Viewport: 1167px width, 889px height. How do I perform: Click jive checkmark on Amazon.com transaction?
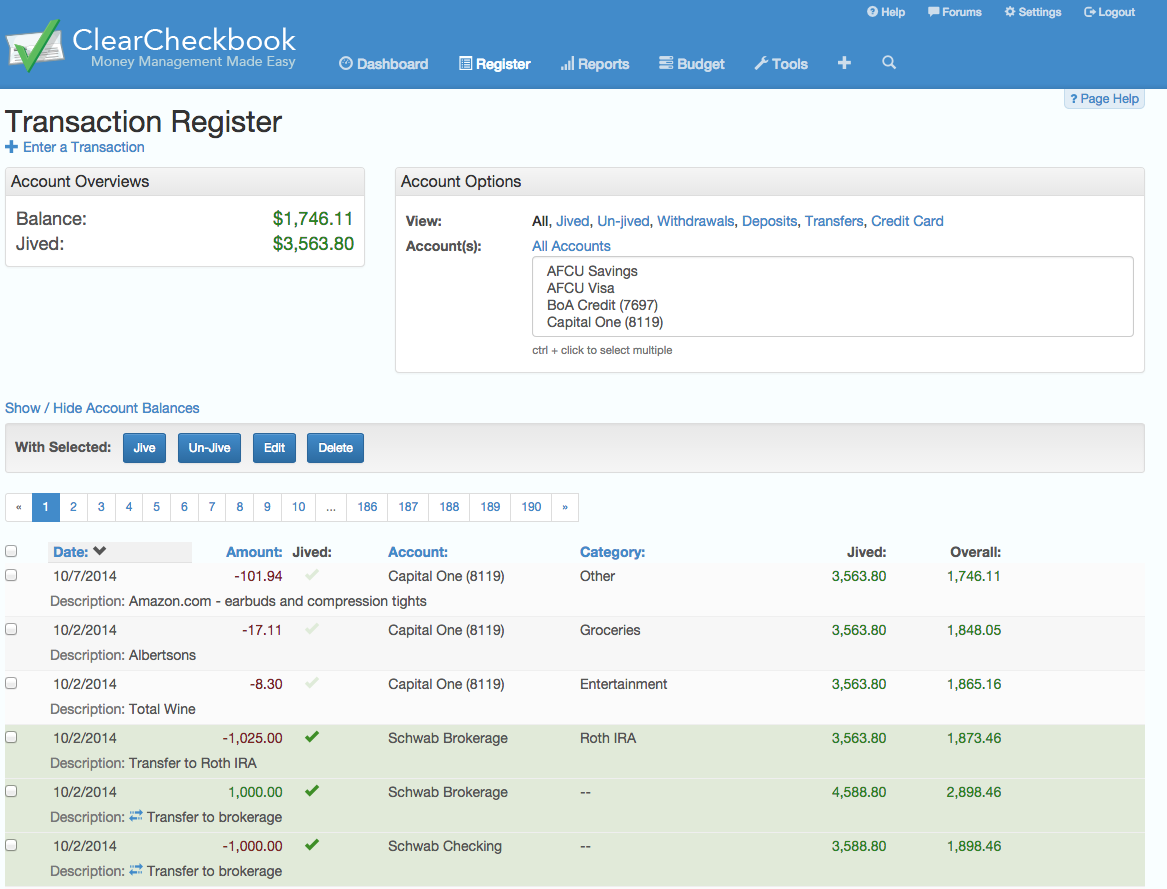pos(312,575)
